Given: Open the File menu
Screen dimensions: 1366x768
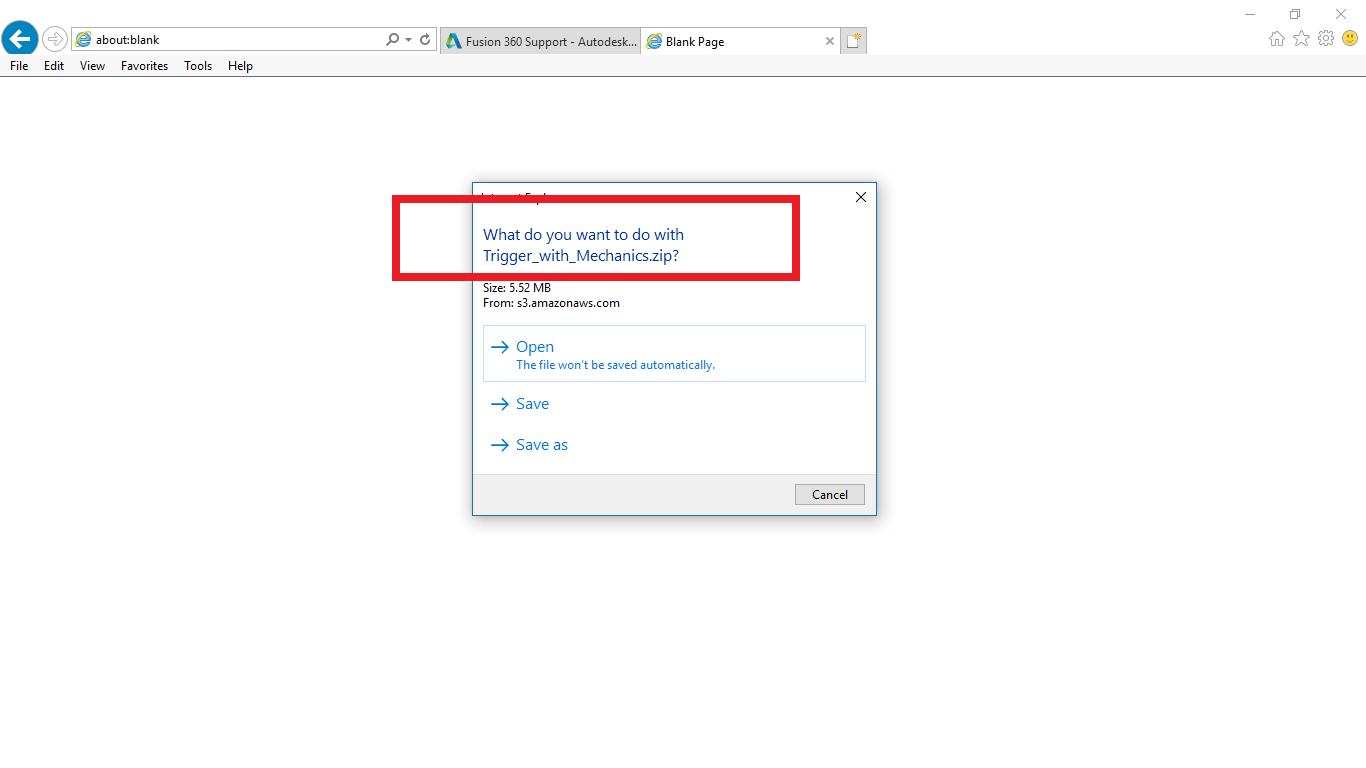Looking at the screenshot, I should [x=19, y=66].
